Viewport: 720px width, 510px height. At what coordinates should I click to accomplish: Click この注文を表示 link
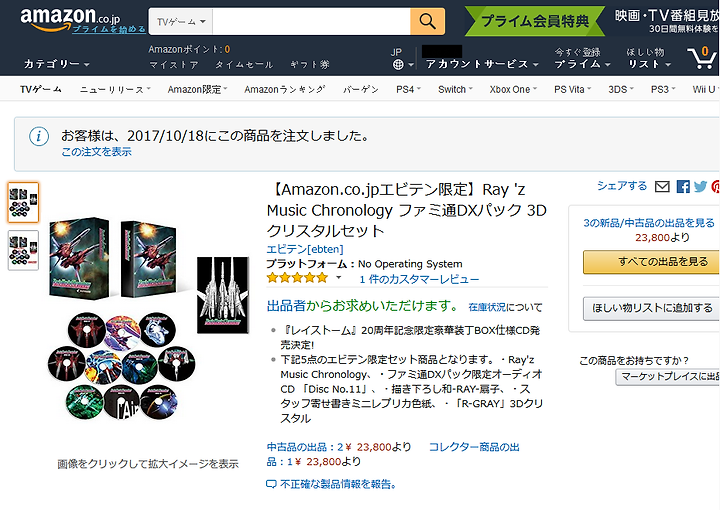pos(96,152)
